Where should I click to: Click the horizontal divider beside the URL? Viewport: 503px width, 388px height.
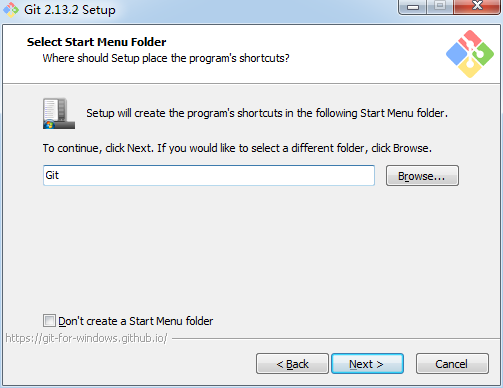point(336,339)
